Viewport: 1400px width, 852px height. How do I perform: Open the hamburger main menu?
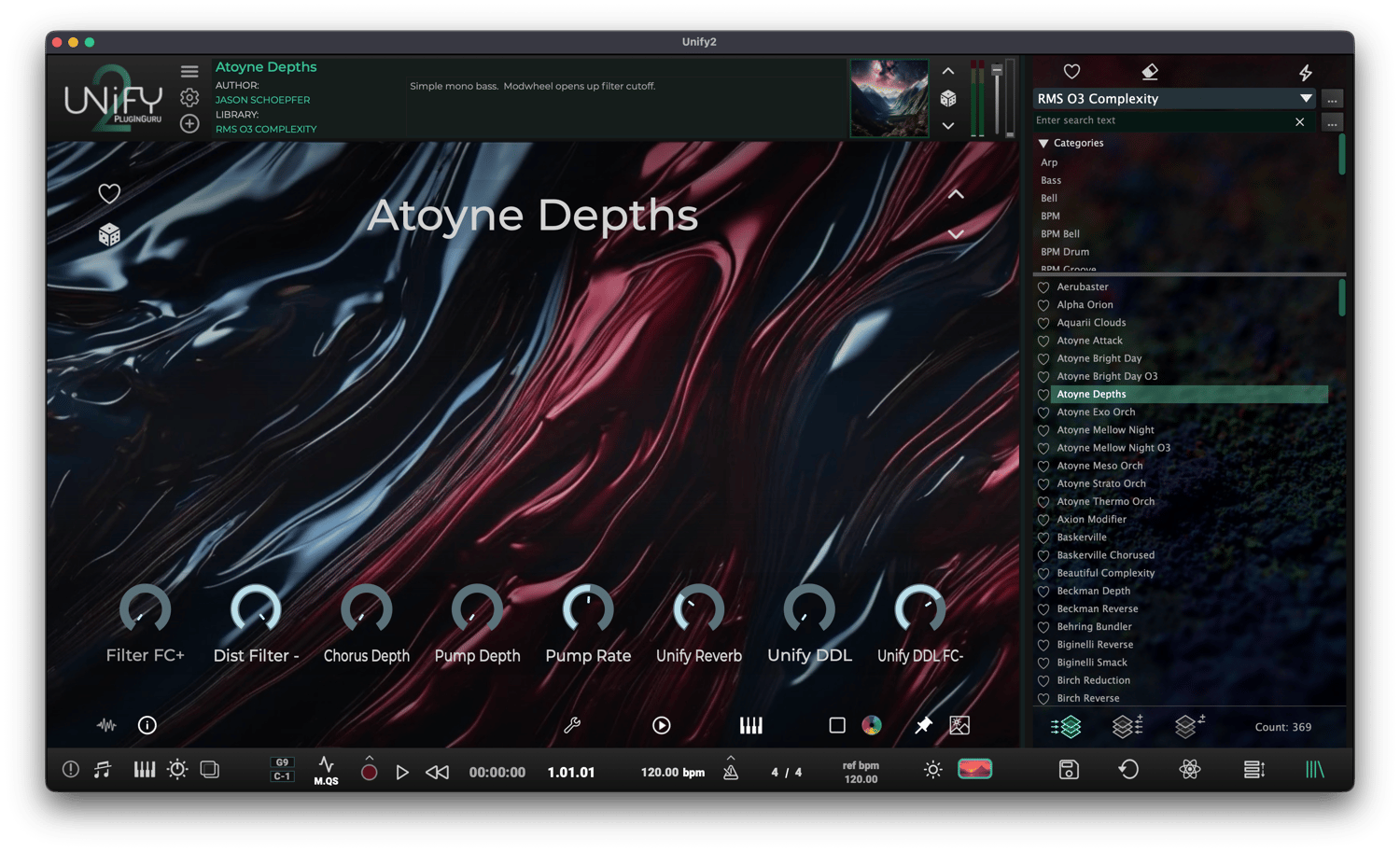click(x=189, y=72)
